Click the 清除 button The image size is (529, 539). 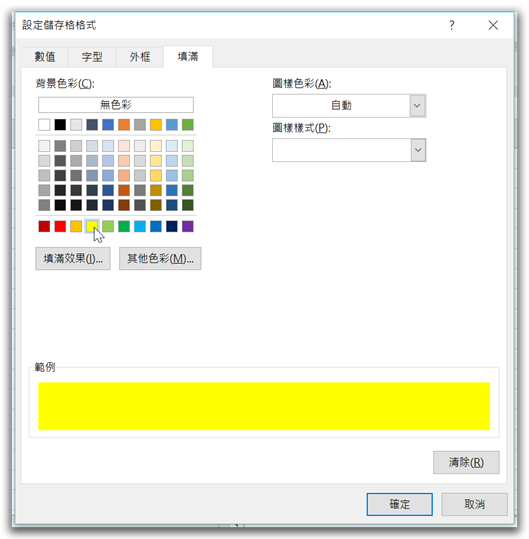click(466, 462)
